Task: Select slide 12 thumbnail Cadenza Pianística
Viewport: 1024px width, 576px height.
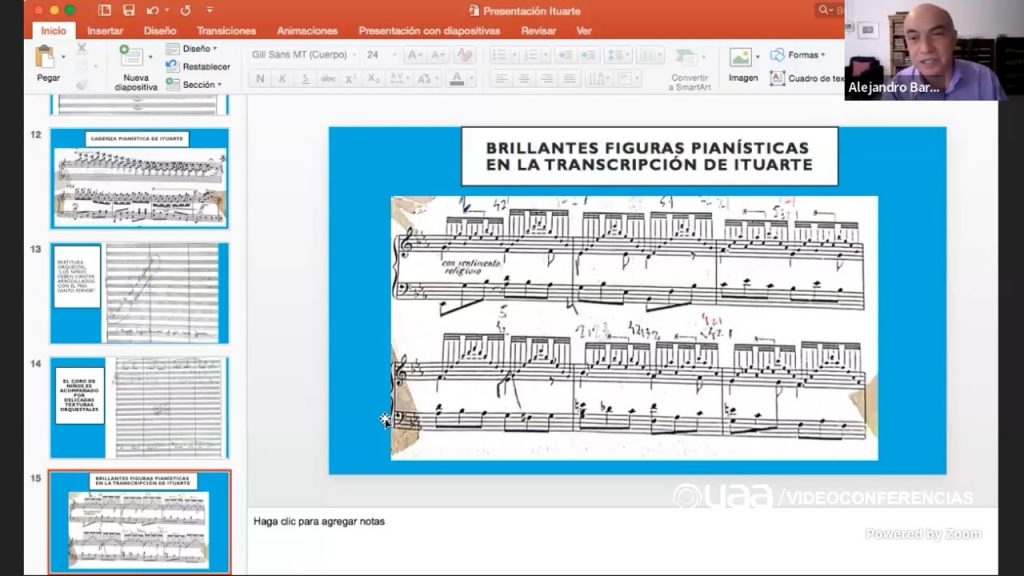Action: pos(140,178)
